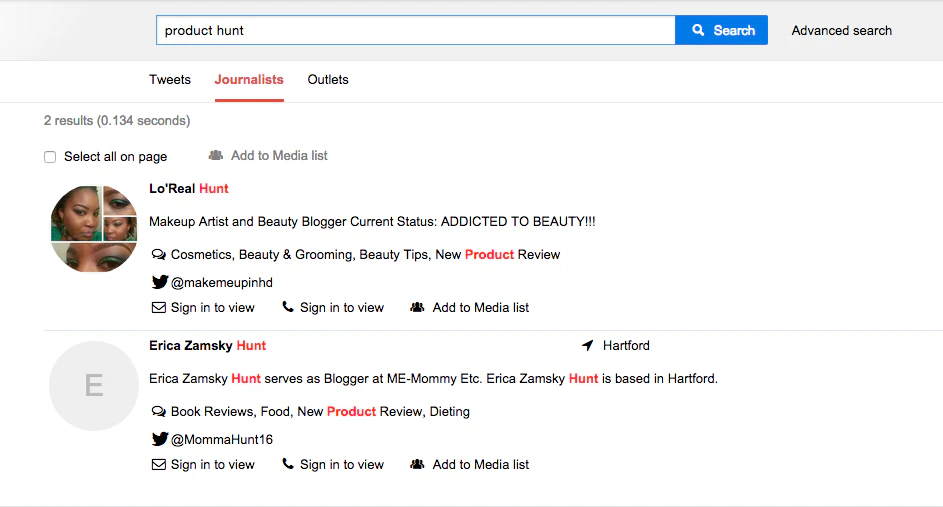Open the @makemeupinhd Twitter handle
943x507 pixels.
[x=221, y=282]
